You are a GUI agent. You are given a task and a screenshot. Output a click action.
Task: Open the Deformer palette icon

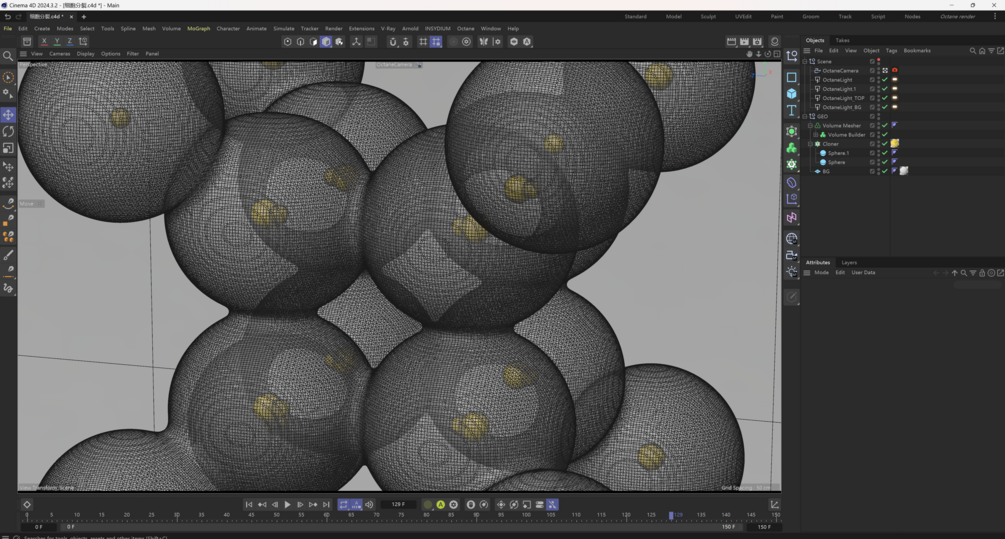click(792, 183)
